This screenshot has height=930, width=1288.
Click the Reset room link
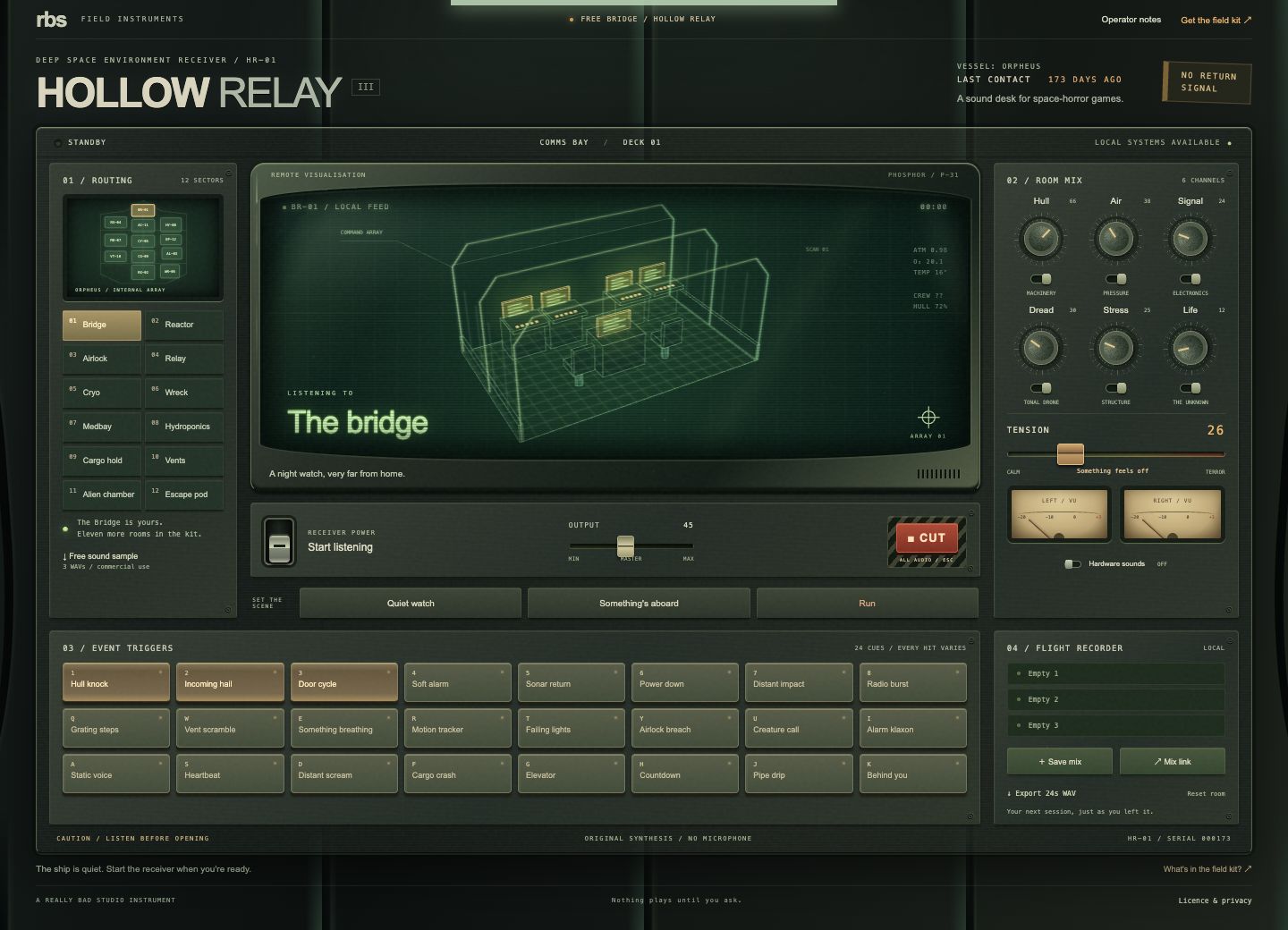[x=1206, y=793]
